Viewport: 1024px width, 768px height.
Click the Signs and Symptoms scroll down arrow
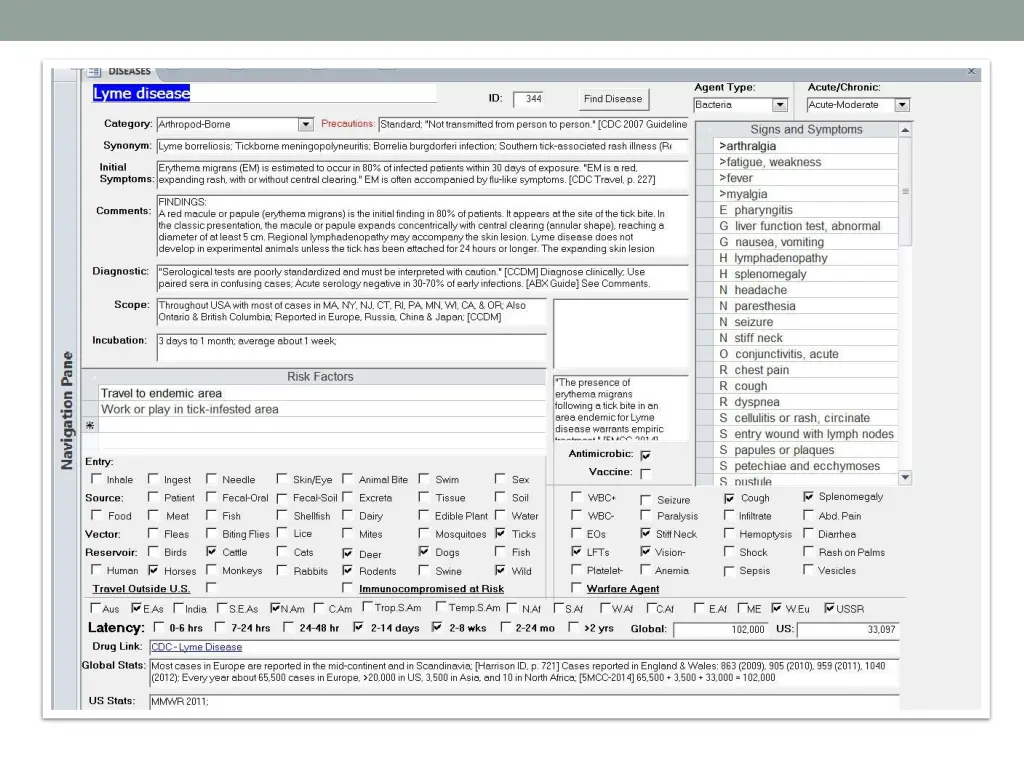905,477
